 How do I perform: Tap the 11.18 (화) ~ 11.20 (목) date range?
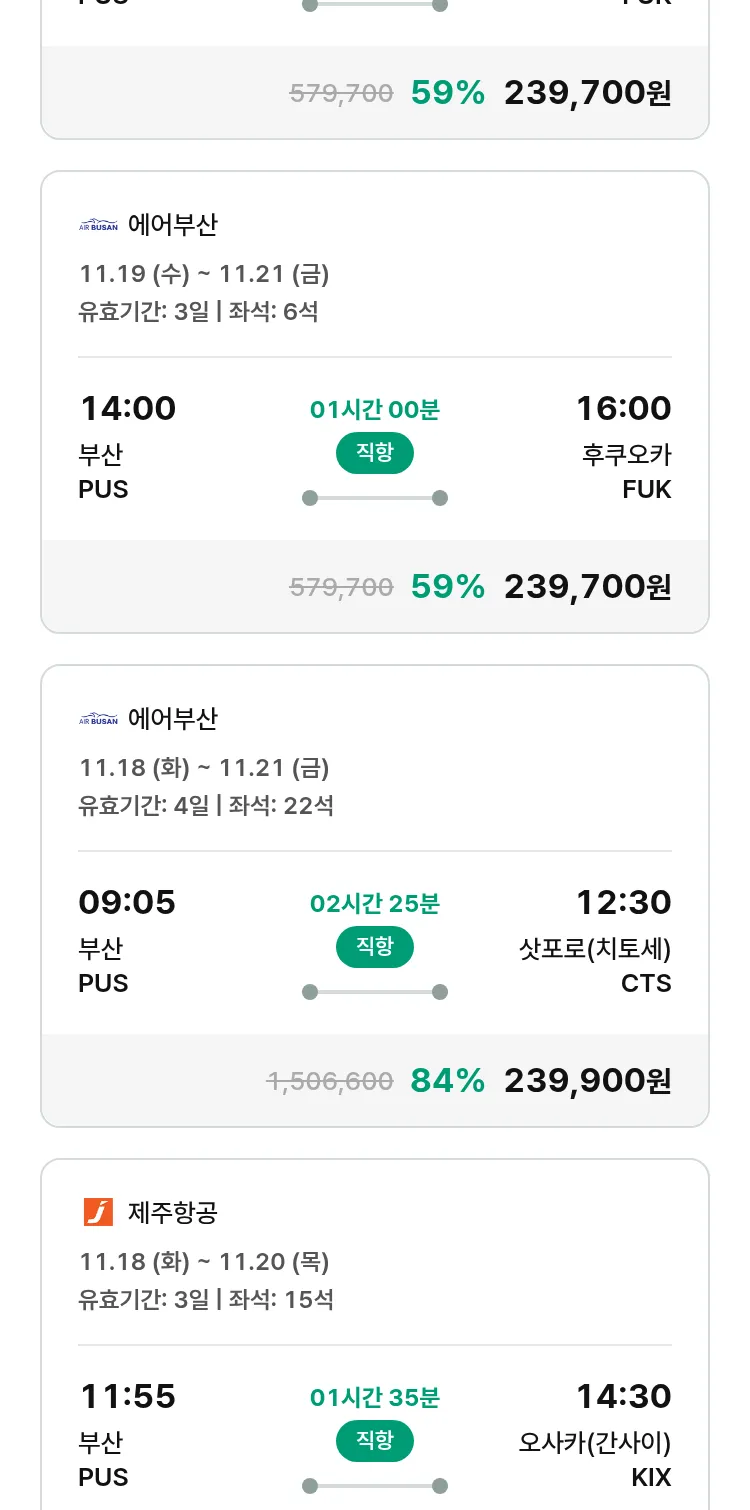click(204, 1262)
